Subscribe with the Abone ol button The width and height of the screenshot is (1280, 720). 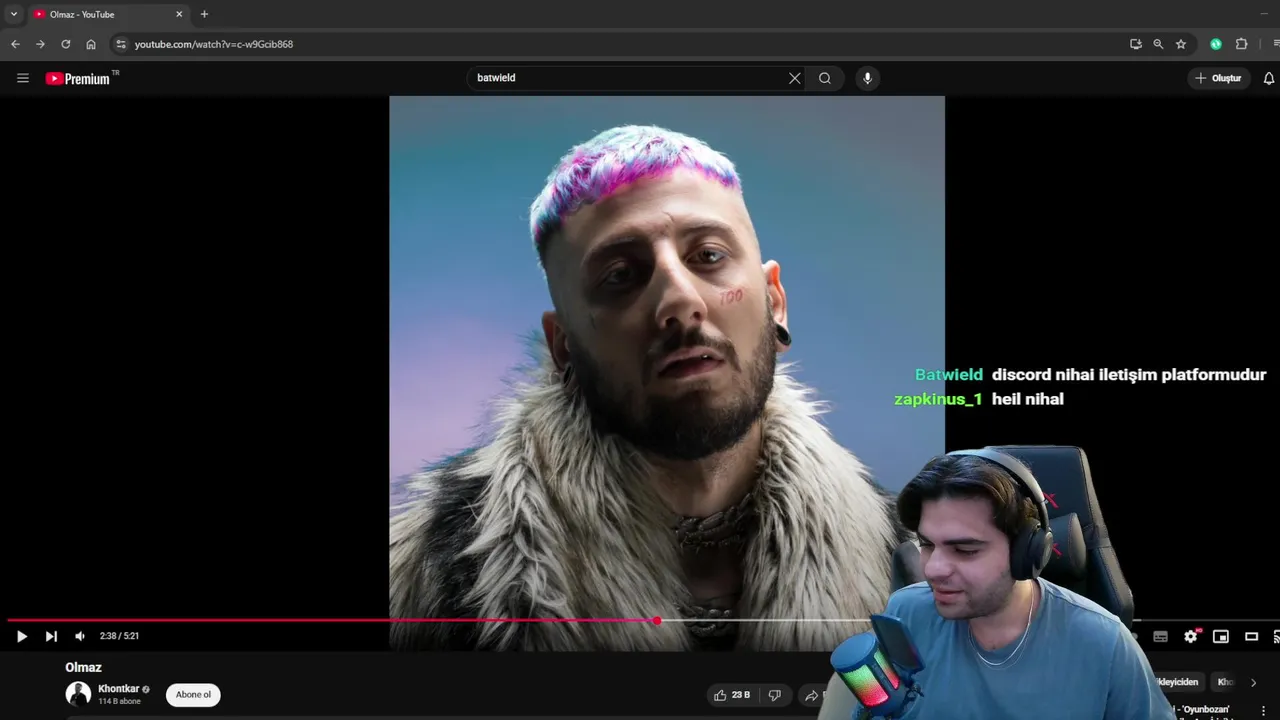click(194, 695)
